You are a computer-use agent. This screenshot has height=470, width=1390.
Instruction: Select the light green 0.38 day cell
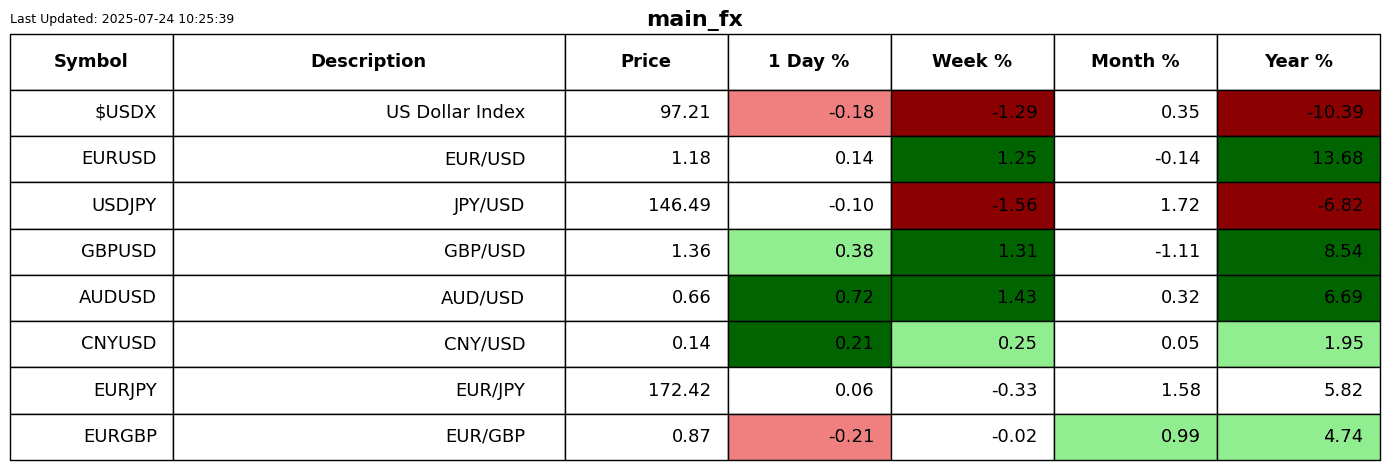pyautogui.click(x=809, y=252)
